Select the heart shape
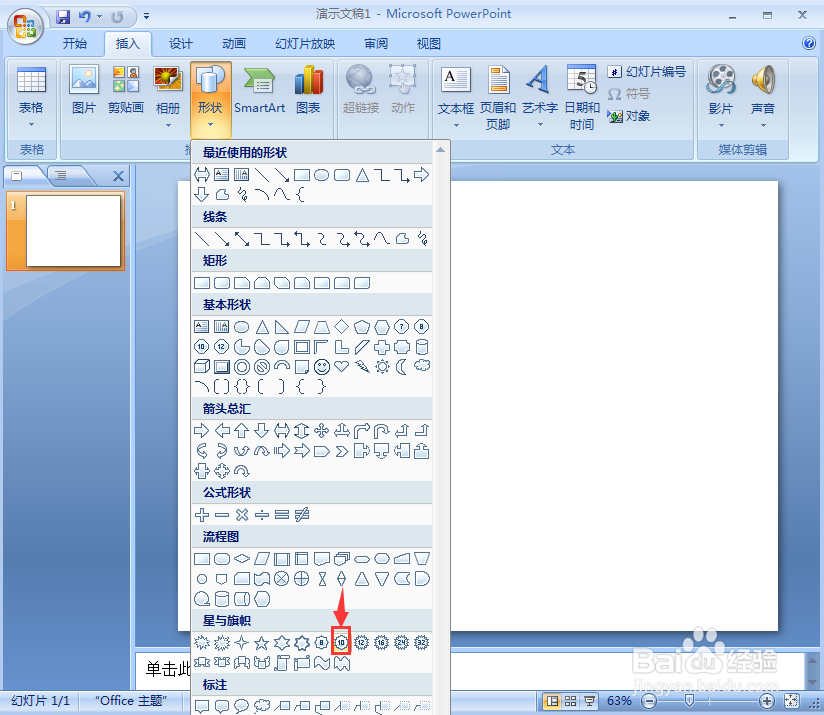Screen dimensions: 824x715 pyautogui.click(x=342, y=367)
